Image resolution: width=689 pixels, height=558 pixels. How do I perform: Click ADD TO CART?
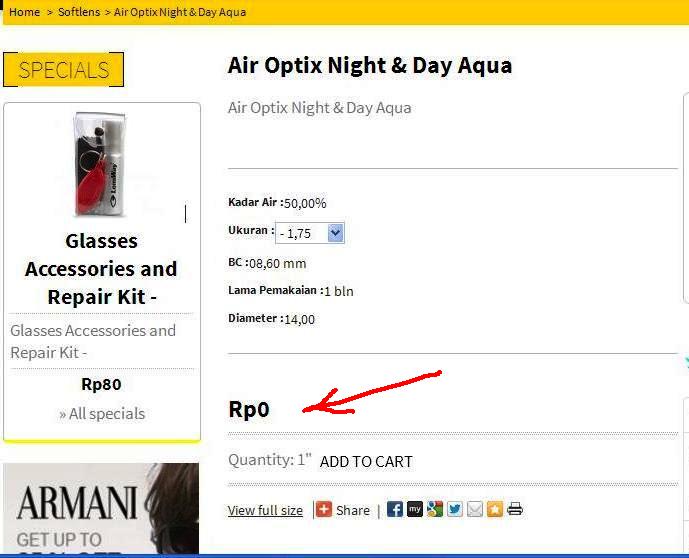366,461
